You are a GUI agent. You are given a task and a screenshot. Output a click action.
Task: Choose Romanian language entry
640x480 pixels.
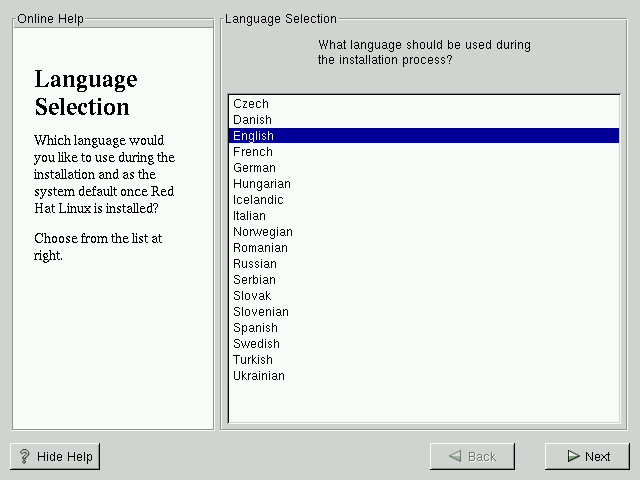(x=260, y=248)
